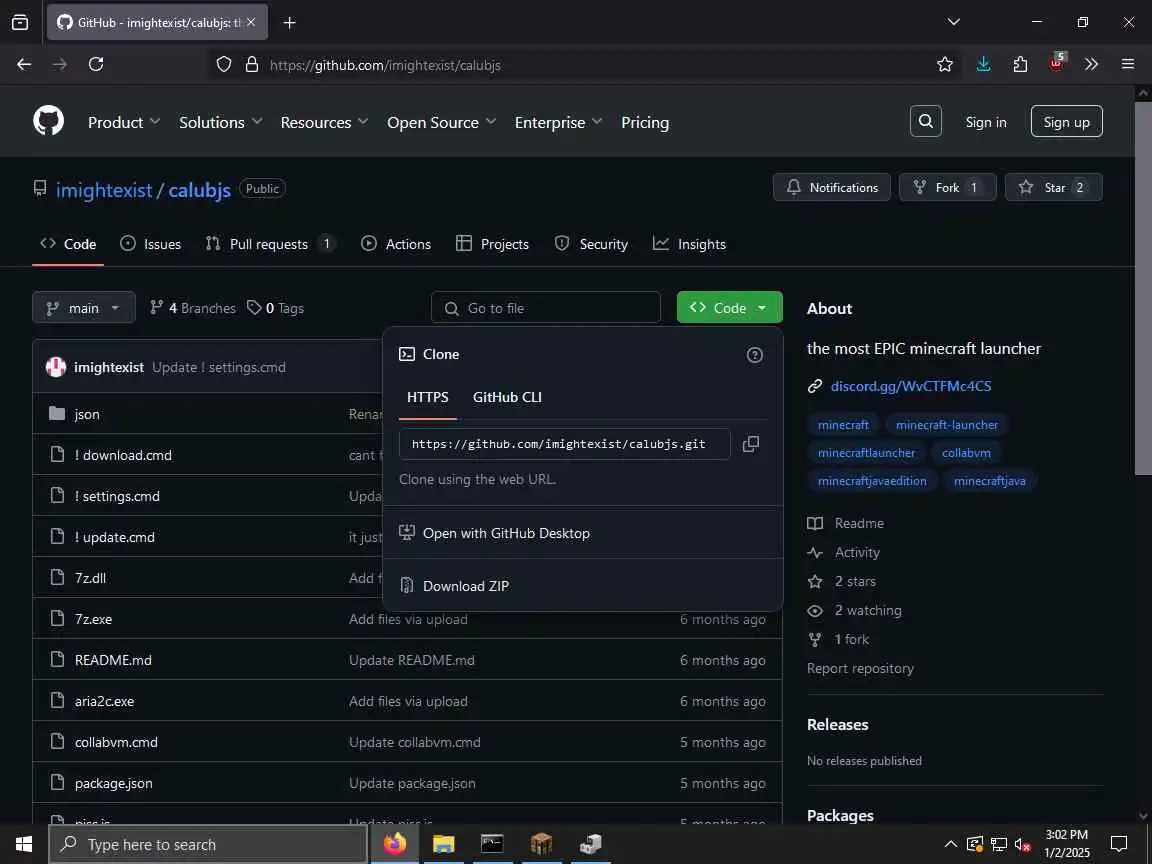Open Security tab
Viewport: 1152px width, 864px height.
[x=591, y=244]
